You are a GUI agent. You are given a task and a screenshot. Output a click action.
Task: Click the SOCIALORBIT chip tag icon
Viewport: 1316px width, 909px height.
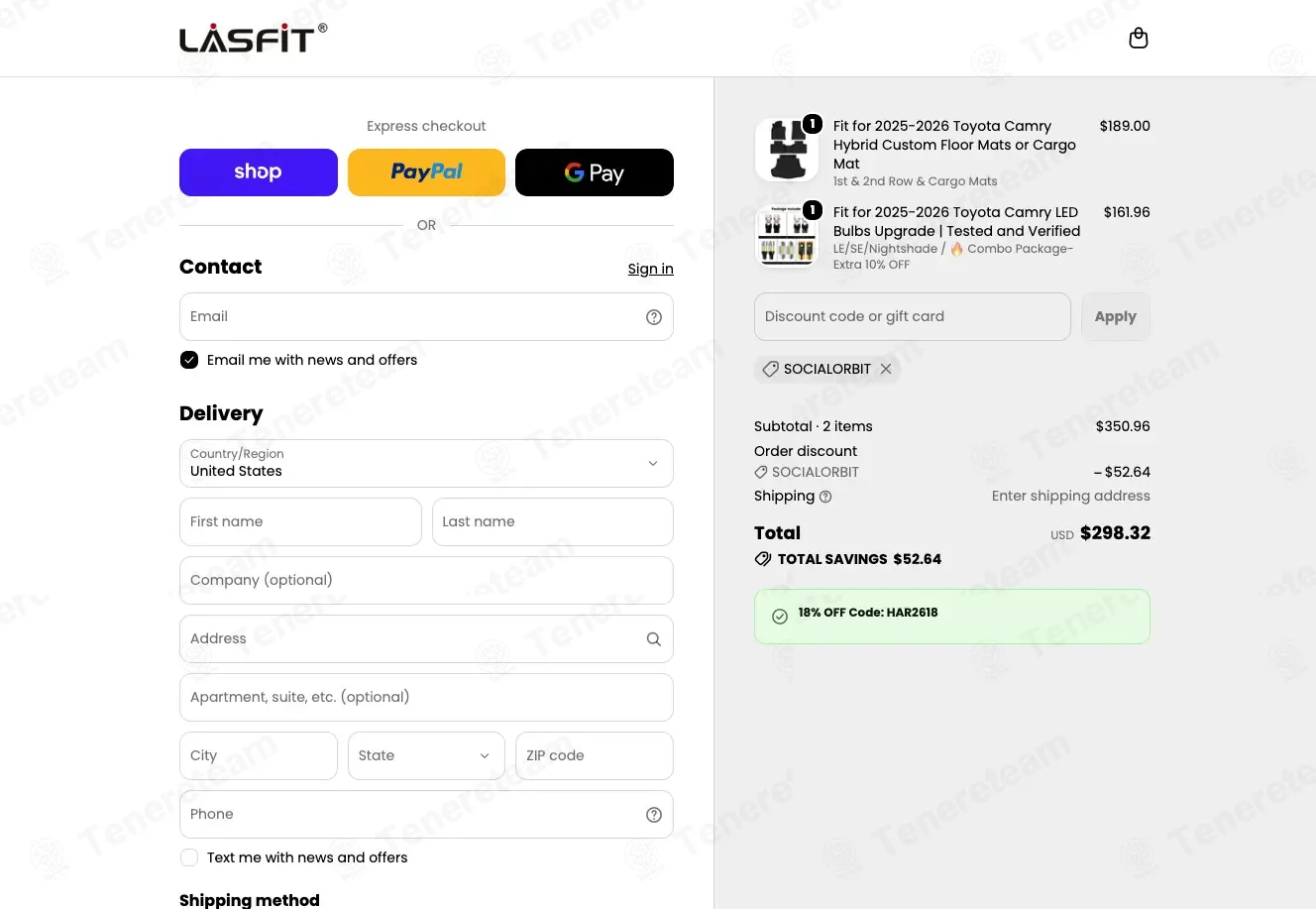[x=770, y=369]
